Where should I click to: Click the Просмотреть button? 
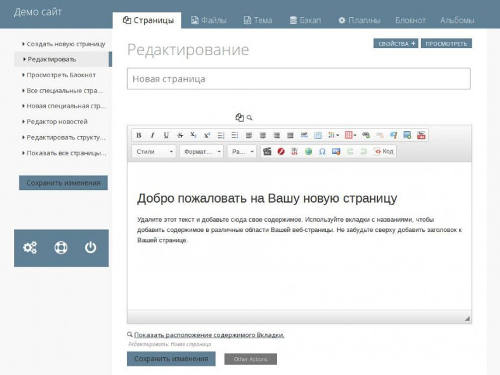[446, 44]
